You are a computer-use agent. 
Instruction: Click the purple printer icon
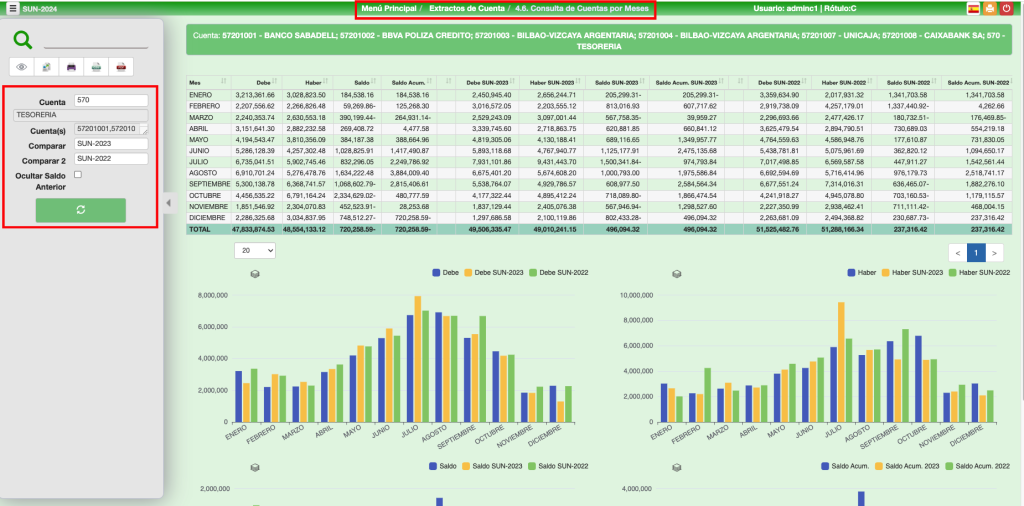71,67
